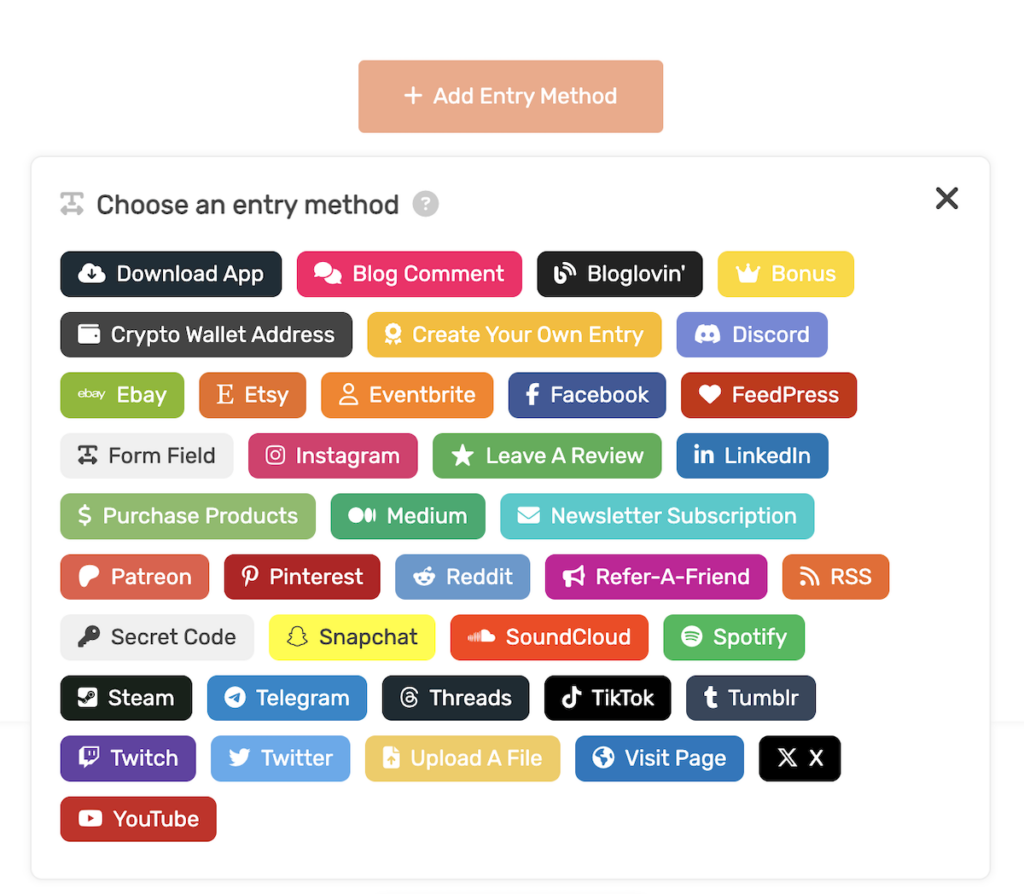
Task: Pick the Twitch entry method
Action: click(x=127, y=758)
